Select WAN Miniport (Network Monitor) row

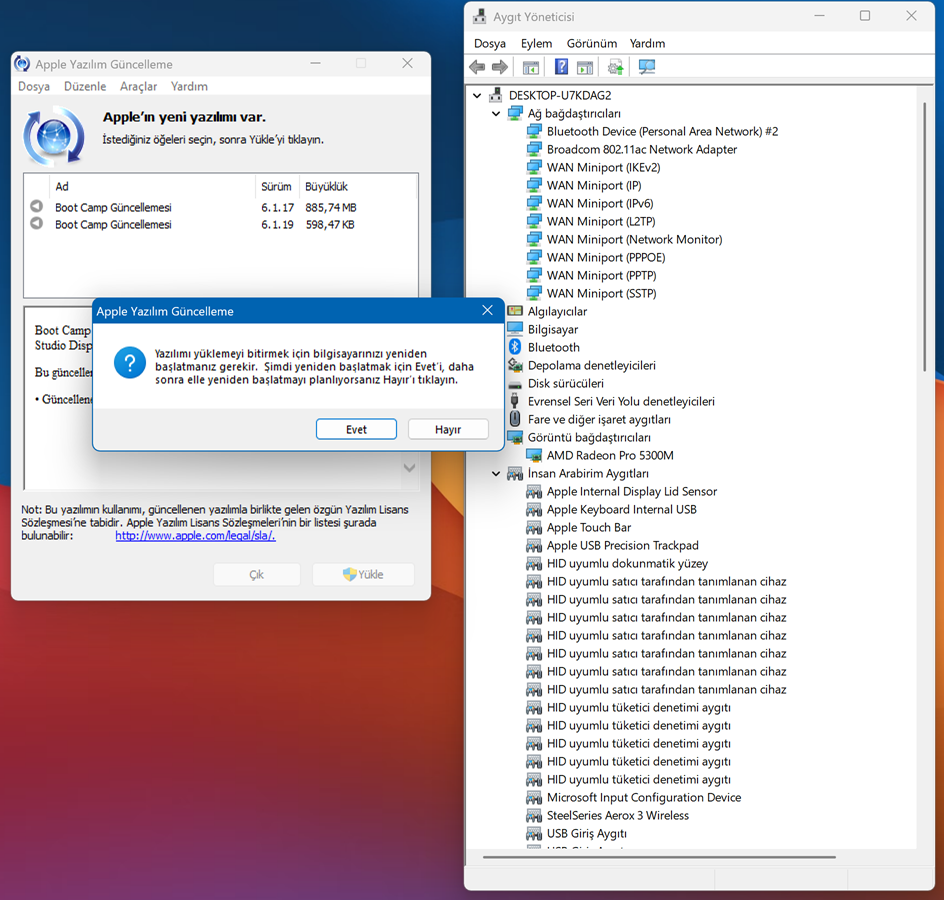[x=635, y=239]
